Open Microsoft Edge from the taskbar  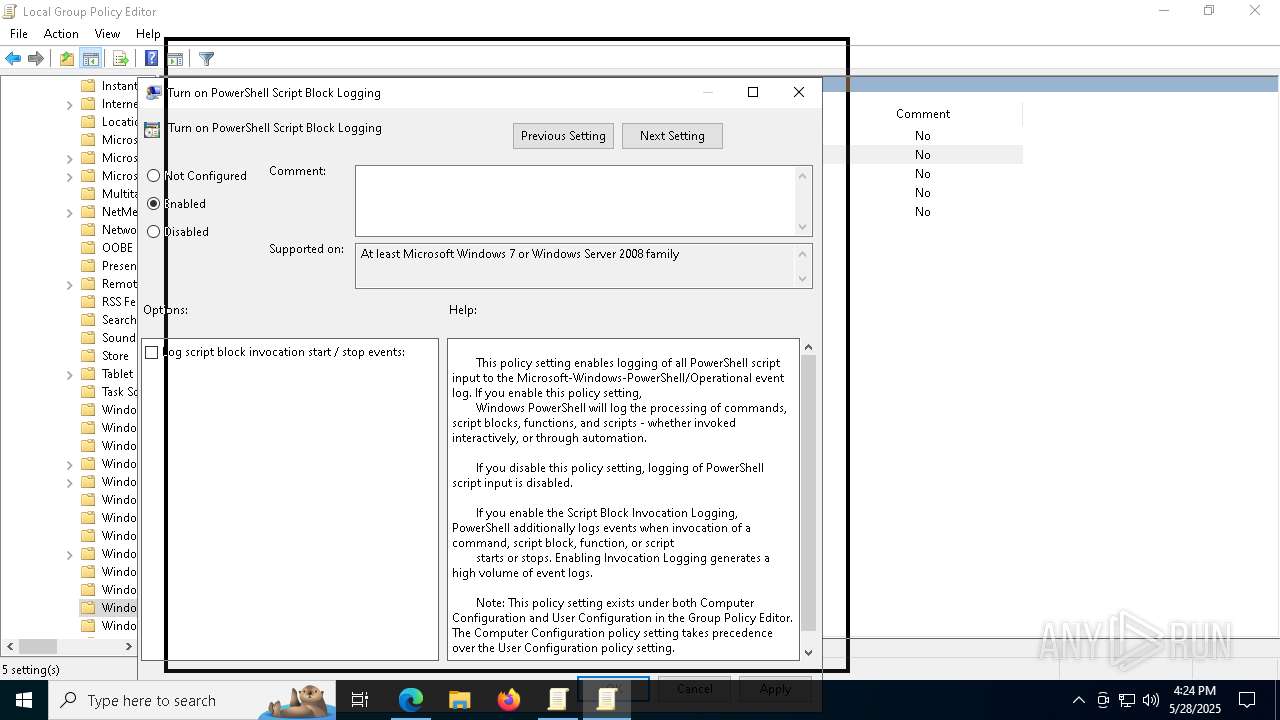(411, 700)
